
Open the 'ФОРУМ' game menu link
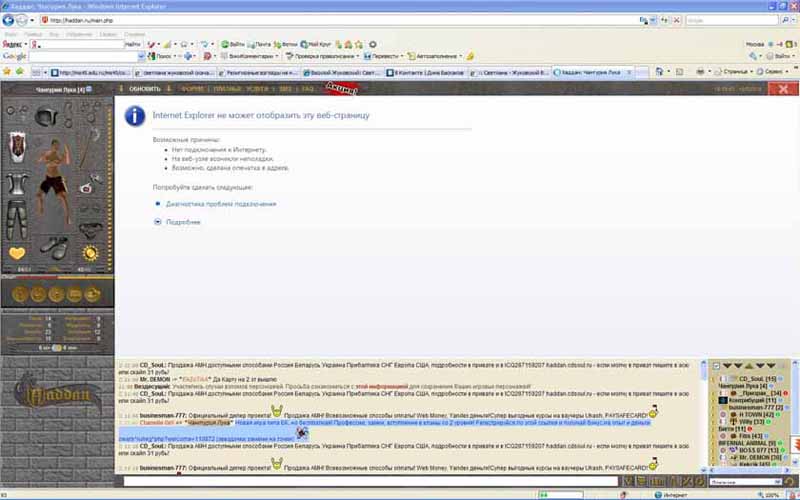click(192, 89)
